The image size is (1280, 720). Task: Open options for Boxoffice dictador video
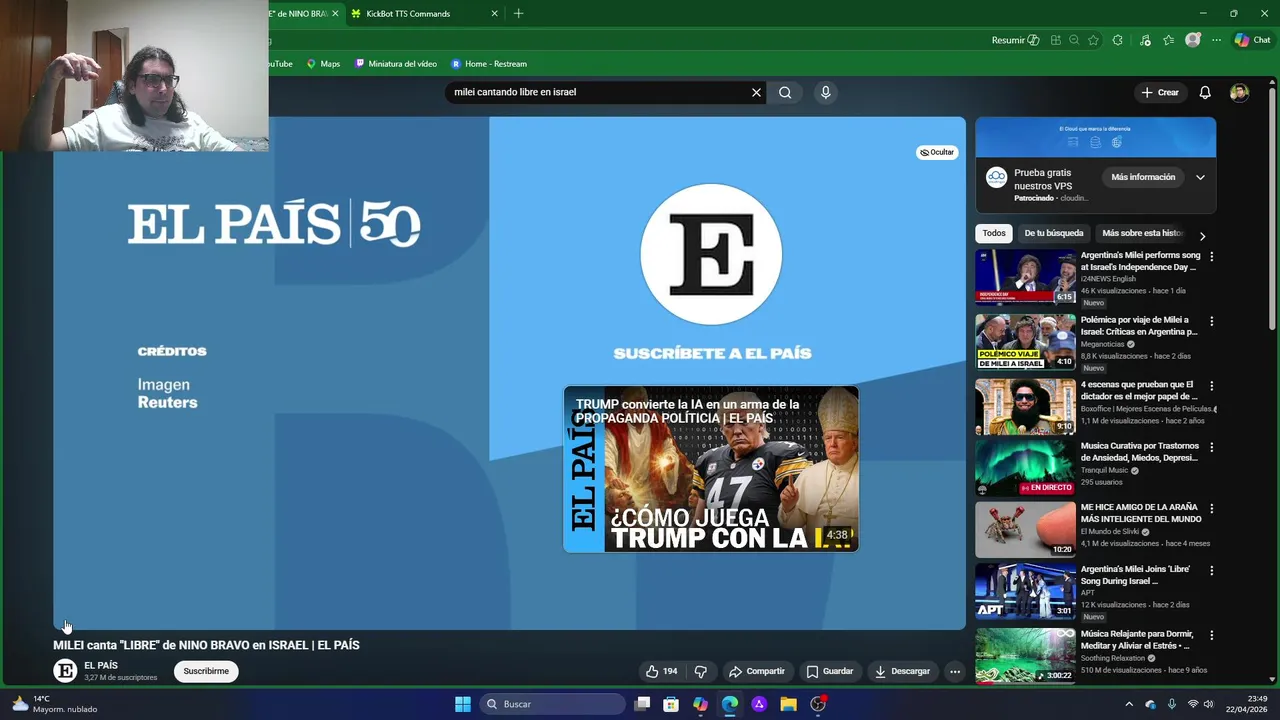click(x=1212, y=386)
